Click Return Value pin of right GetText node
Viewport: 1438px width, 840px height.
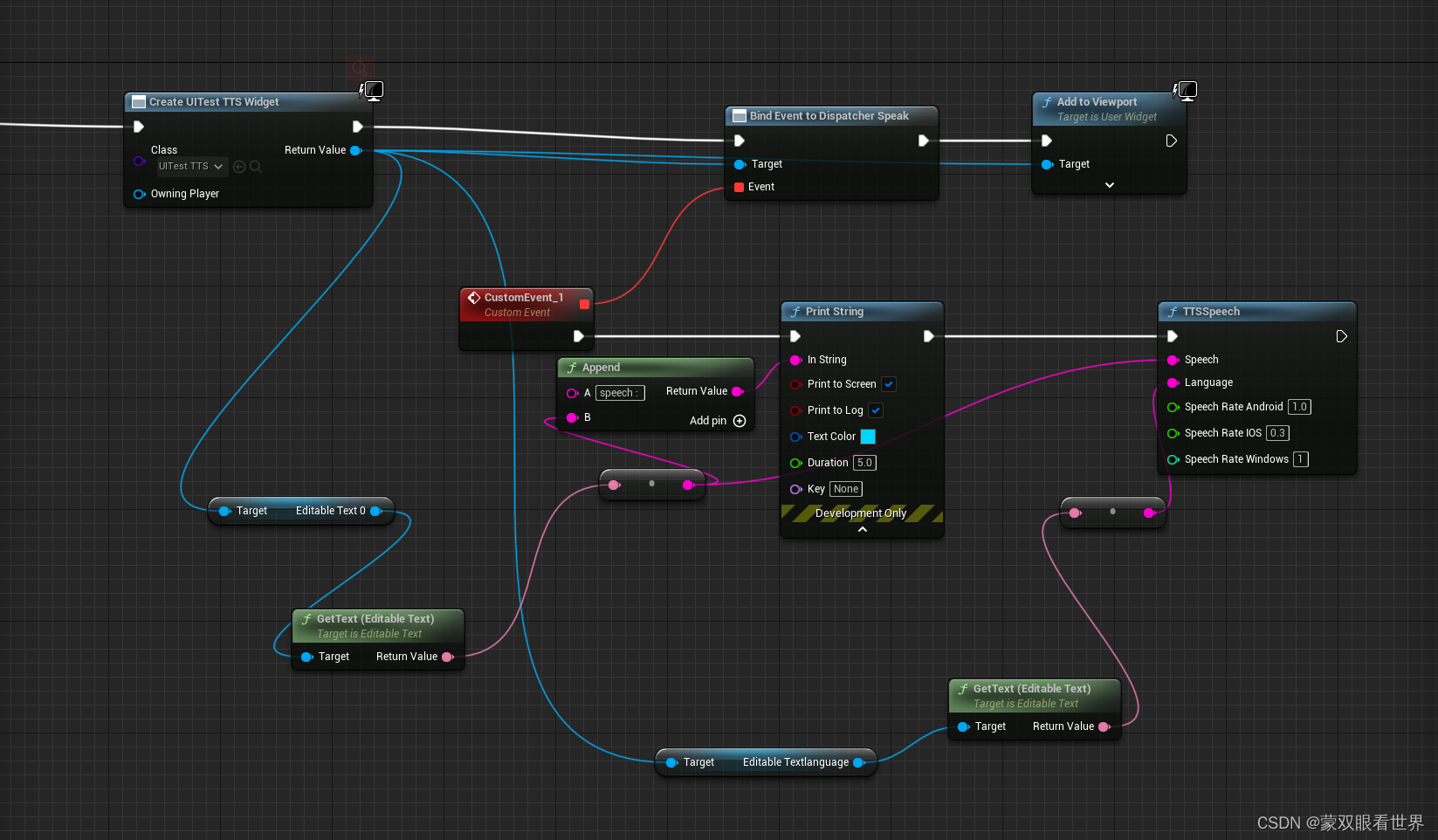1104,726
